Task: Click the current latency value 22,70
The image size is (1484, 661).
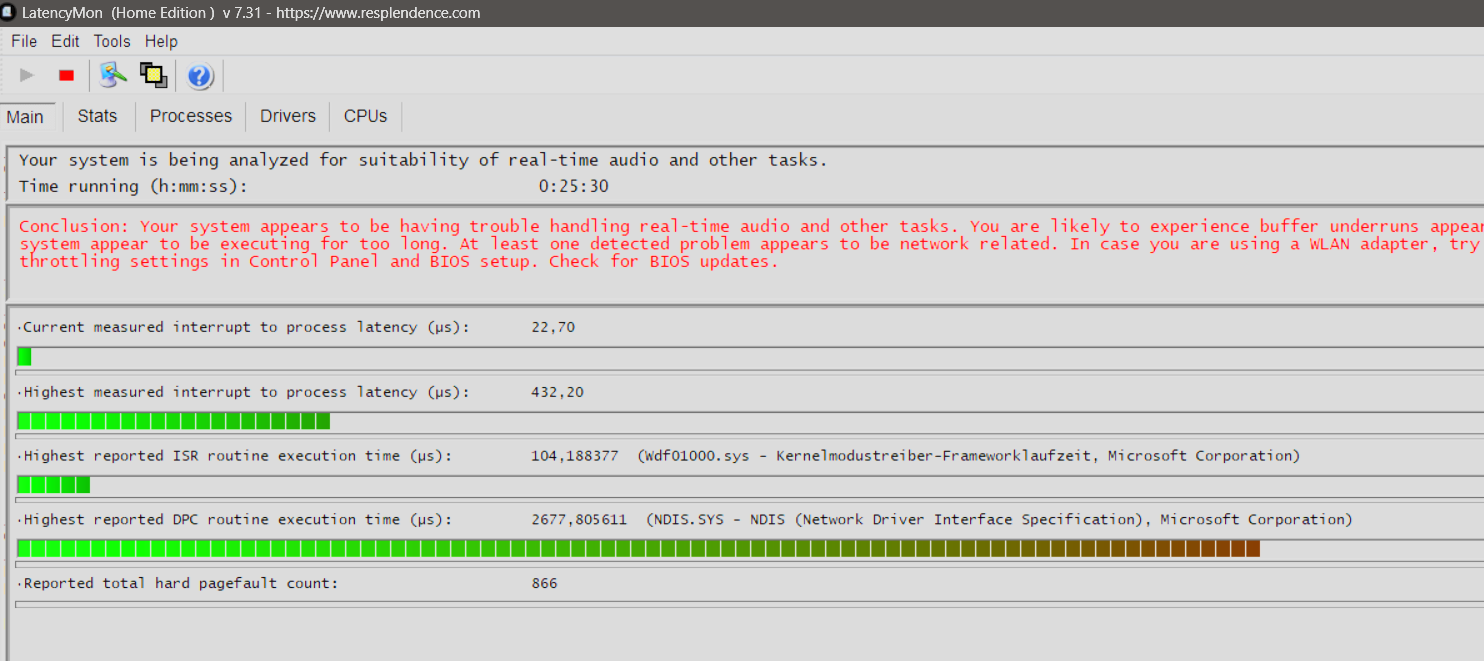Action: (553, 327)
